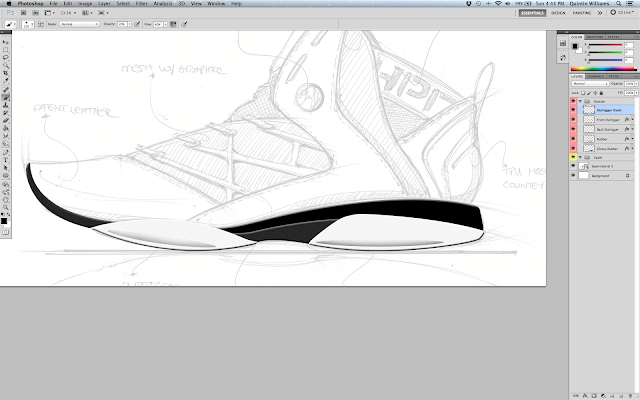Viewport: 640px width, 400px height.
Task: Select the History Brush tool
Action: (6, 113)
